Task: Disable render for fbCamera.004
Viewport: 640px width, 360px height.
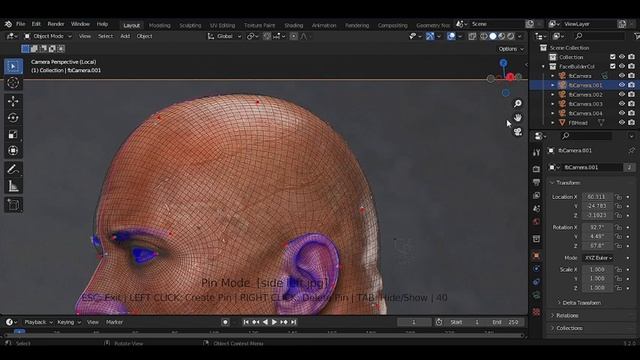Action: coord(631,113)
